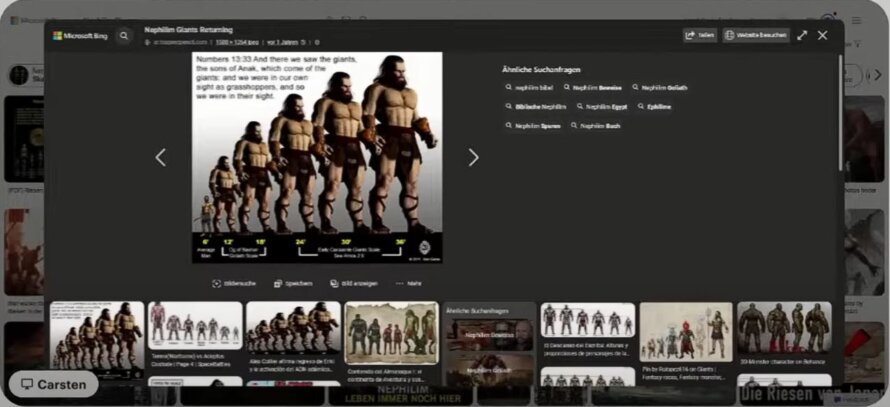Click the Microsoft Bing logo

(80, 36)
